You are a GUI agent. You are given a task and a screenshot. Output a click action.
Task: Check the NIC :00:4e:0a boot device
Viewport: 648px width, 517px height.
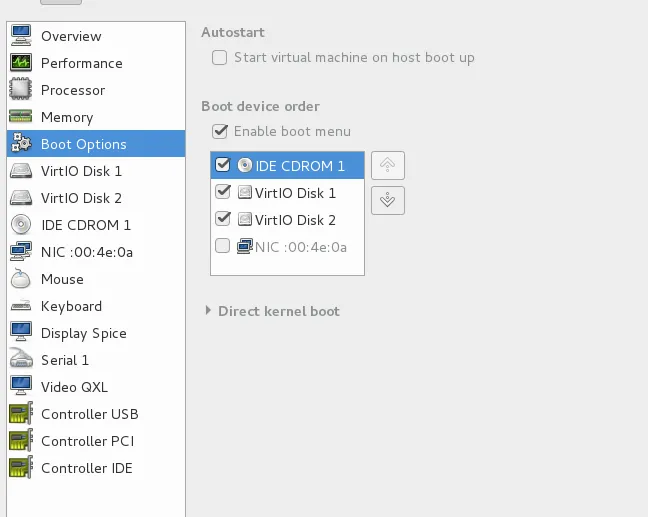[223, 247]
